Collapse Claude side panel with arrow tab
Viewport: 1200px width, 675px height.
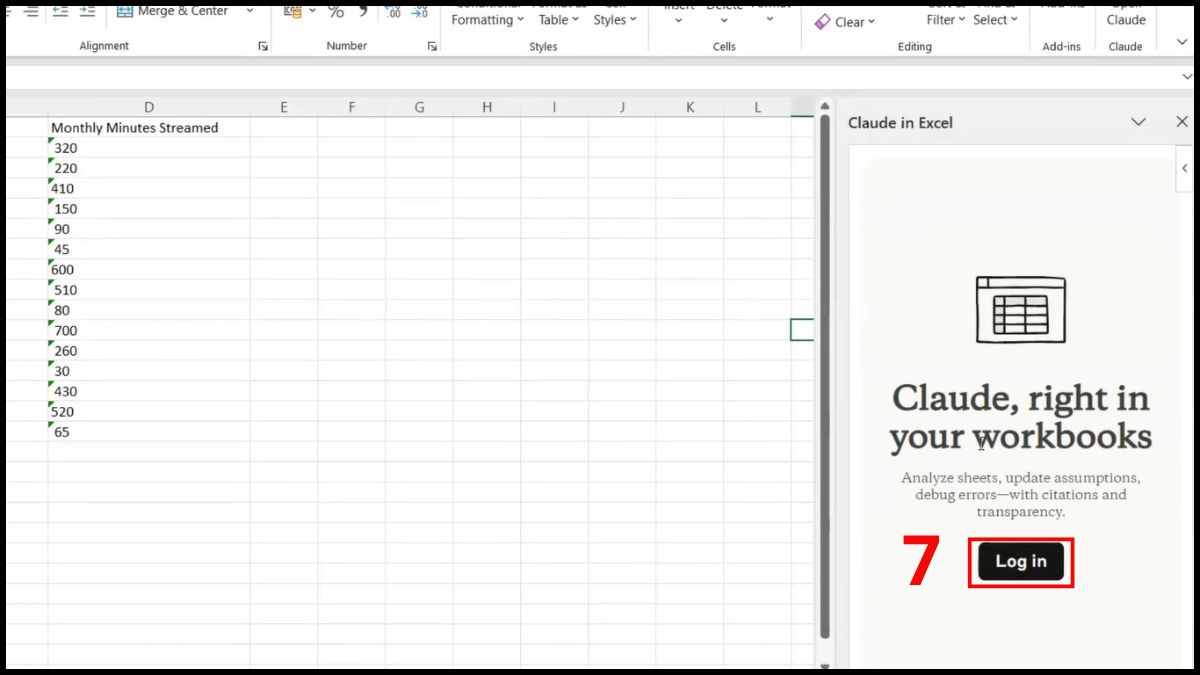(x=1185, y=168)
